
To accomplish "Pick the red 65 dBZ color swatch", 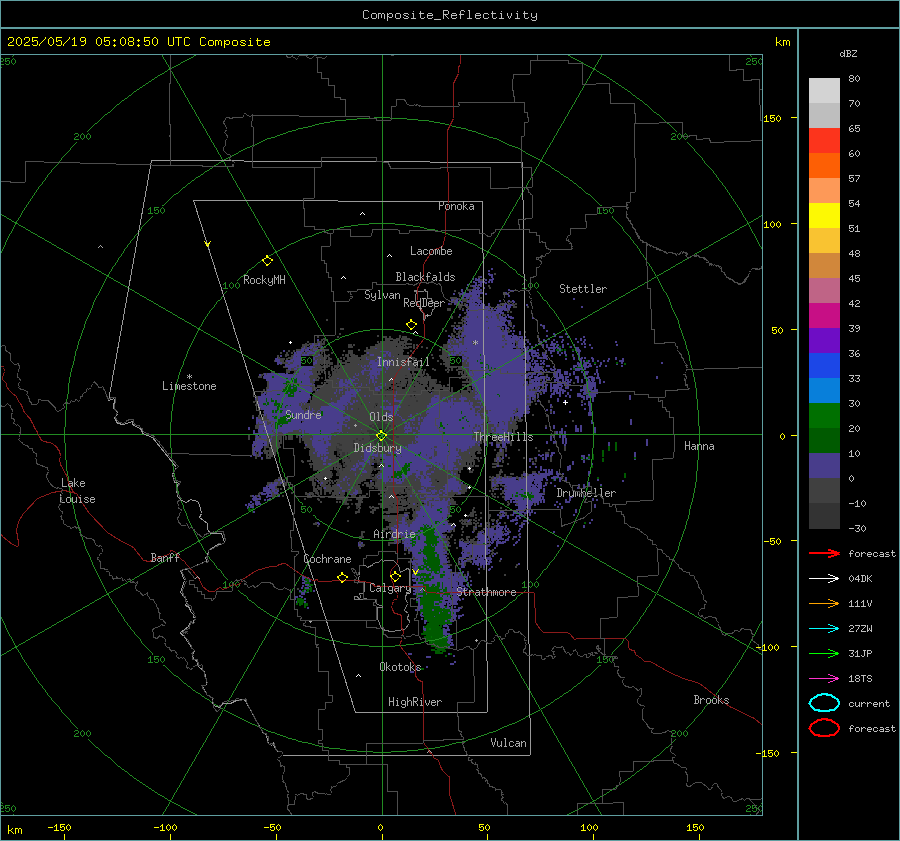I will click(x=824, y=140).
